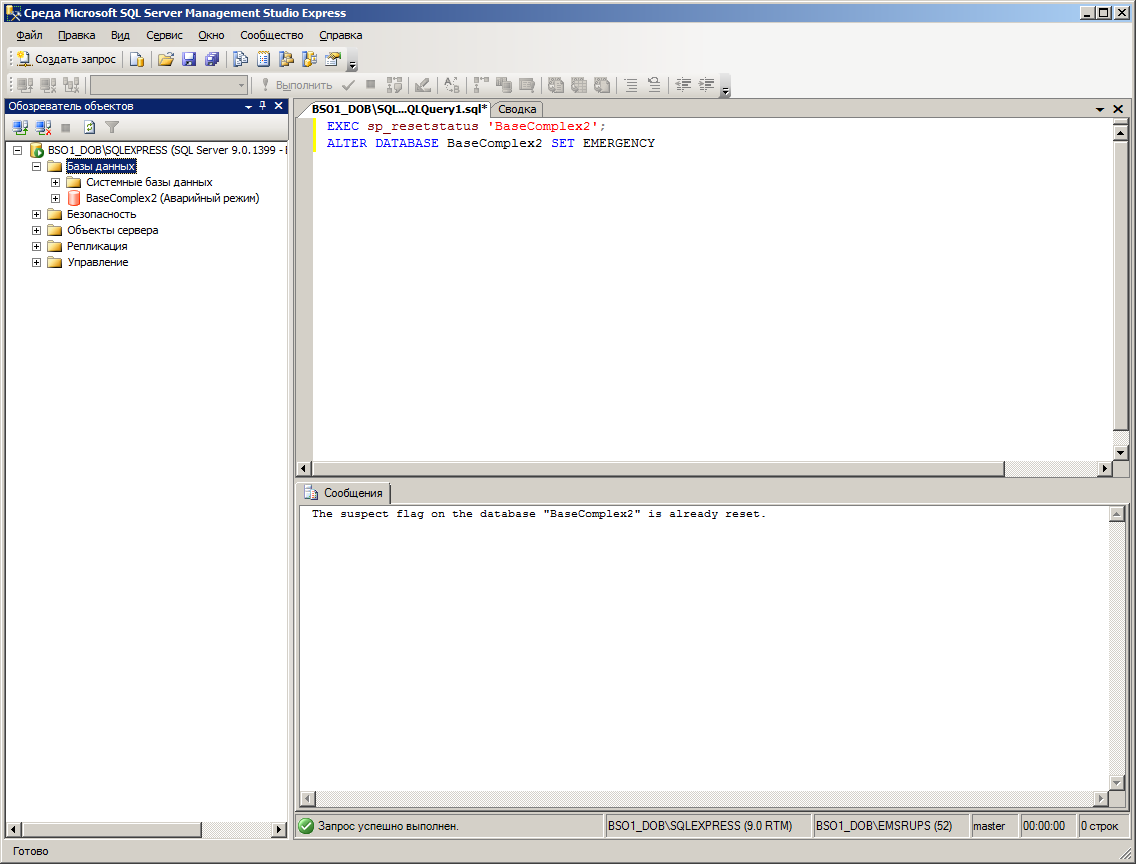
Task: Click the Summary page toolbar icon
Action: point(264,59)
